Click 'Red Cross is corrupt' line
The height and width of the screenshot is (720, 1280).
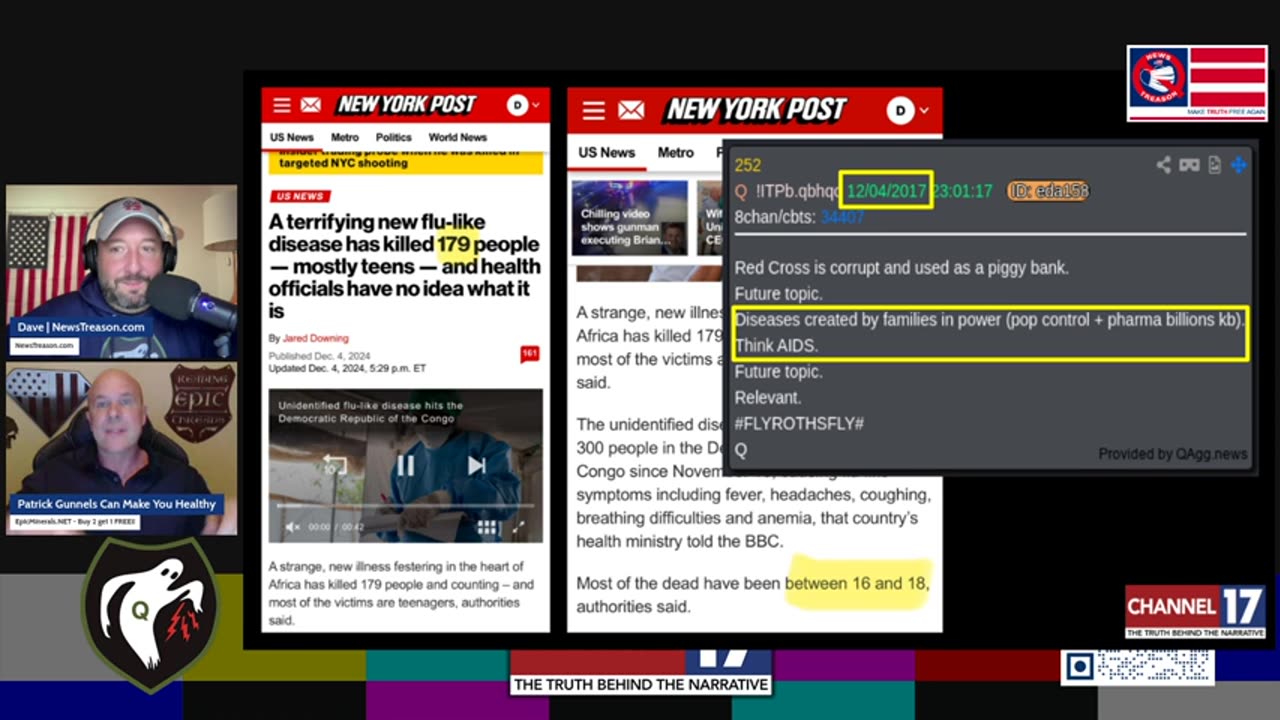point(902,268)
